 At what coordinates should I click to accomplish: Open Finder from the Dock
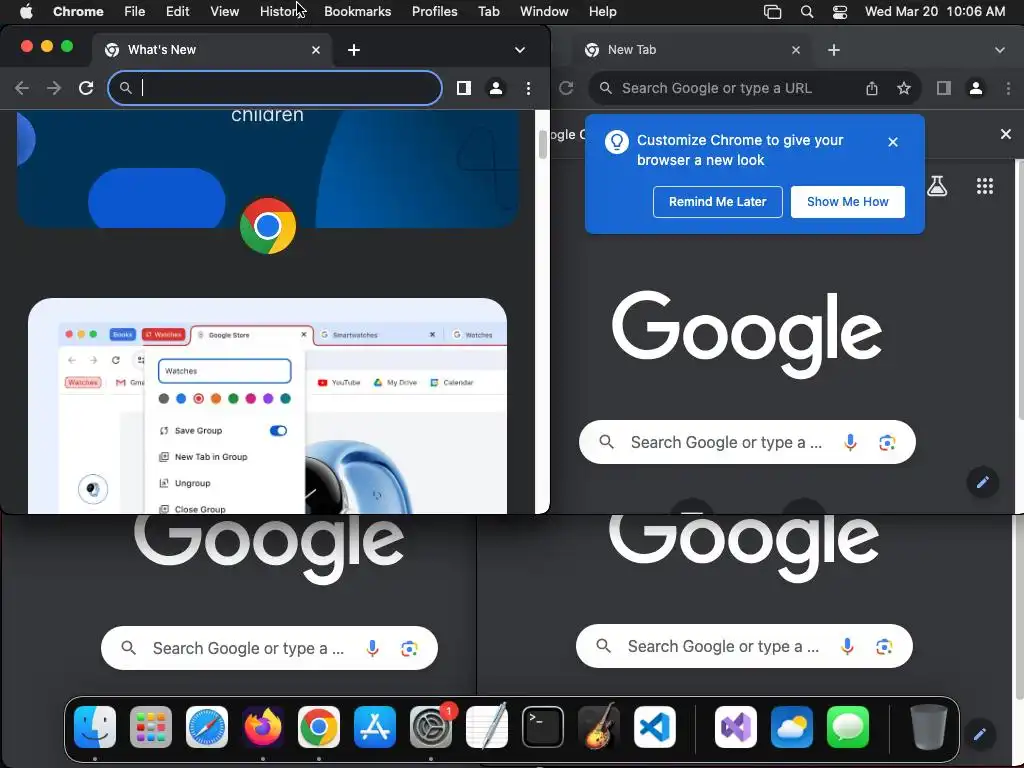[x=95, y=727]
